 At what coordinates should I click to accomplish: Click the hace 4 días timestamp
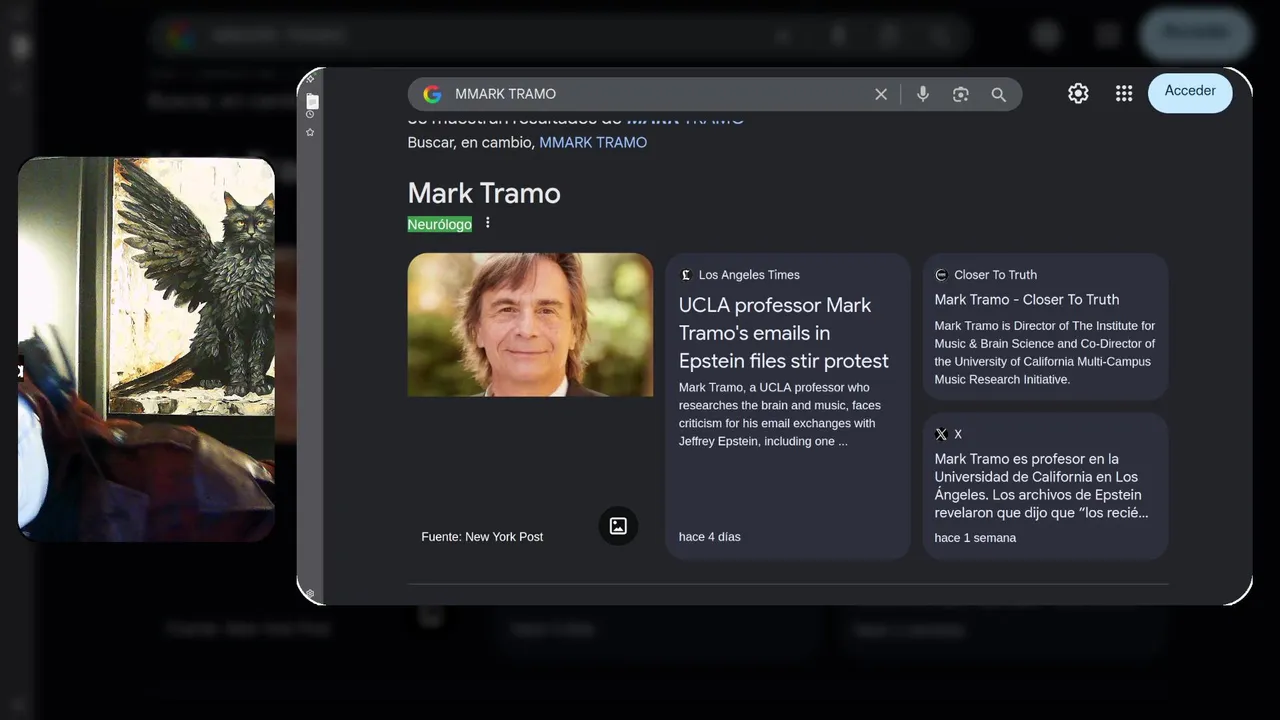(x=710, y=537)
